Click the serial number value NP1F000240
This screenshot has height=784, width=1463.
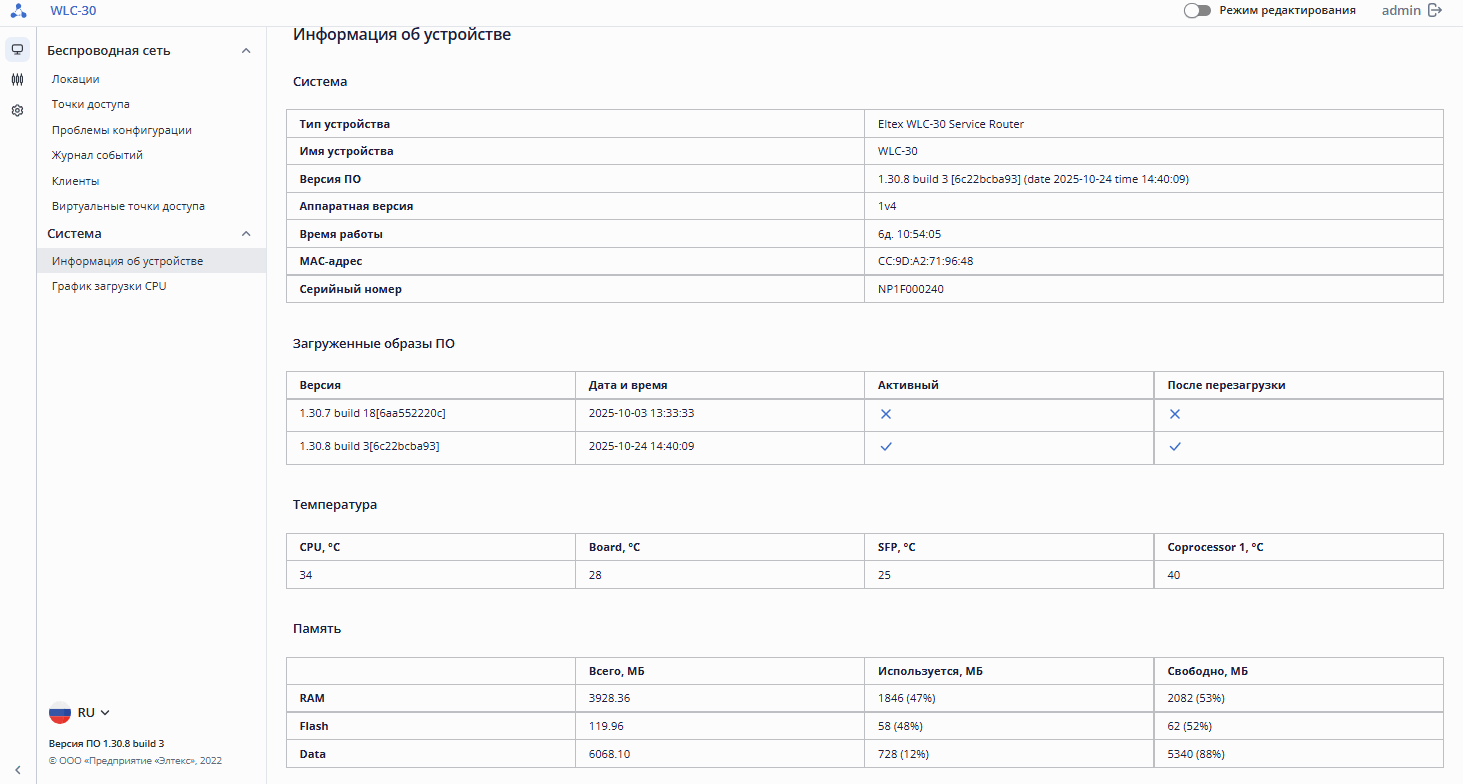(910, 289)
